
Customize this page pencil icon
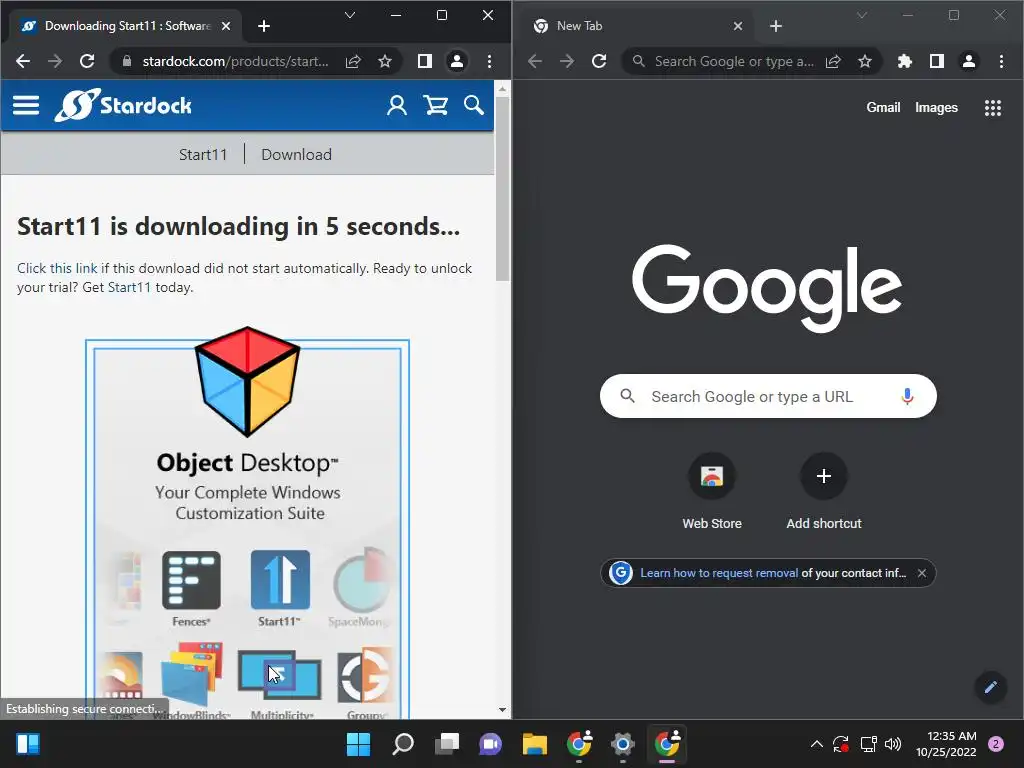point(991,686)
